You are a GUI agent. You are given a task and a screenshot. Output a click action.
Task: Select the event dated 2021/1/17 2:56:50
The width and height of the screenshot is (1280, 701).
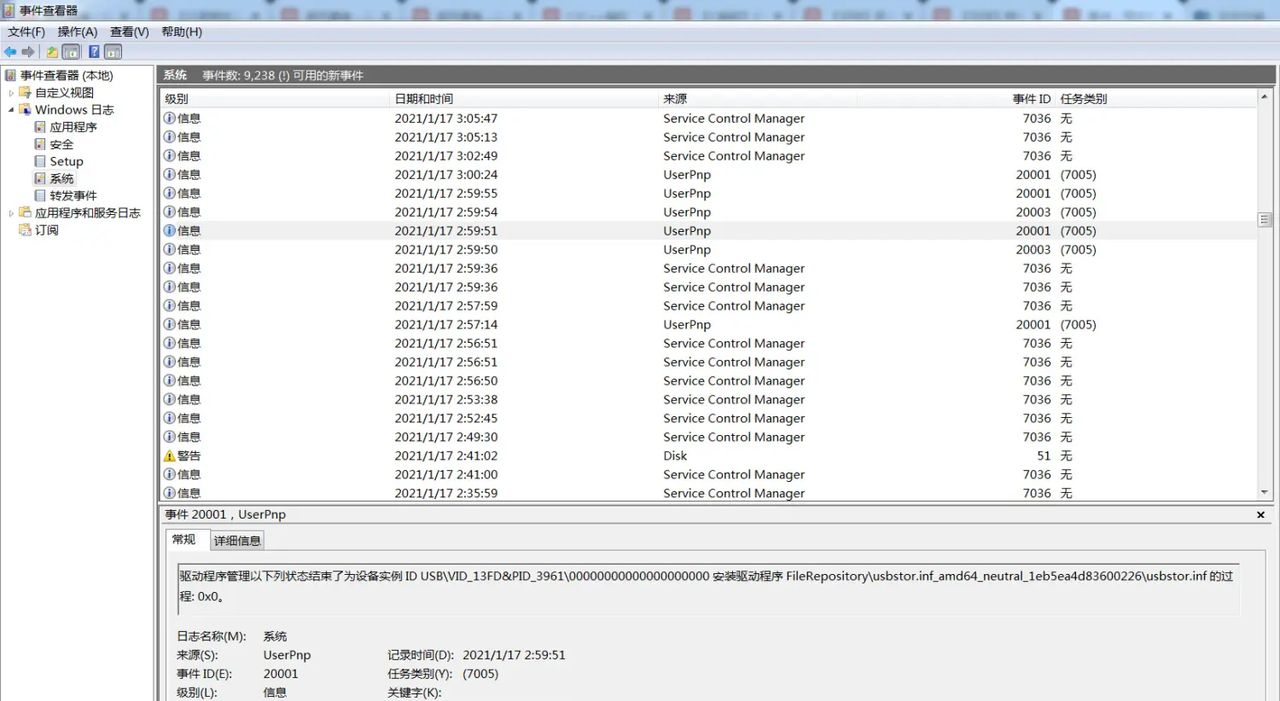[x=708, y=381]
